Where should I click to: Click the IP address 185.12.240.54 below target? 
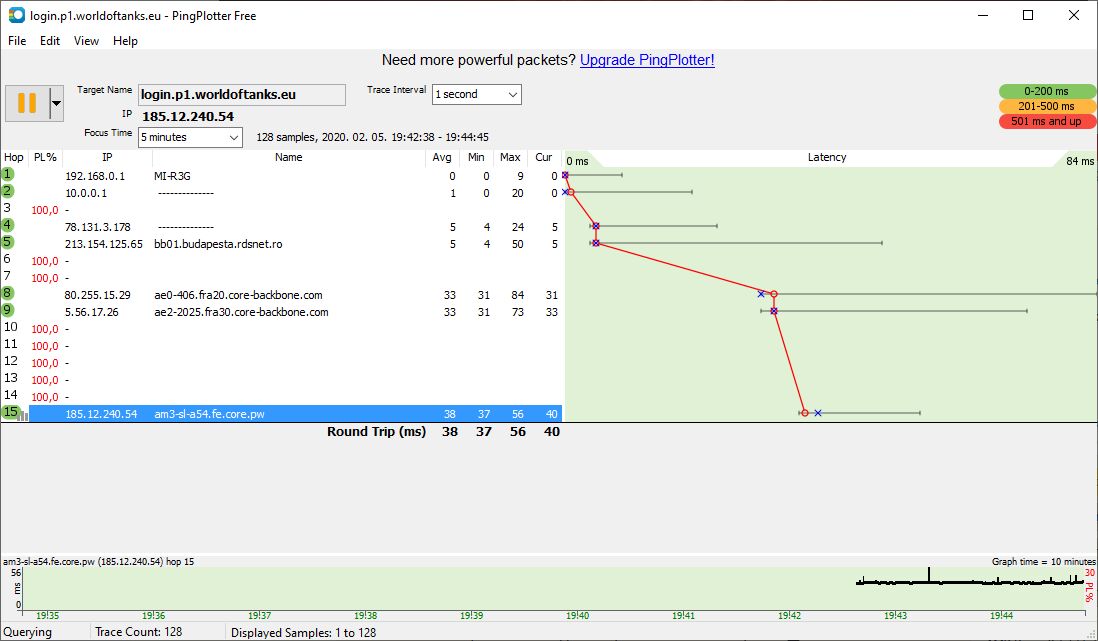(x=188, y=116)
